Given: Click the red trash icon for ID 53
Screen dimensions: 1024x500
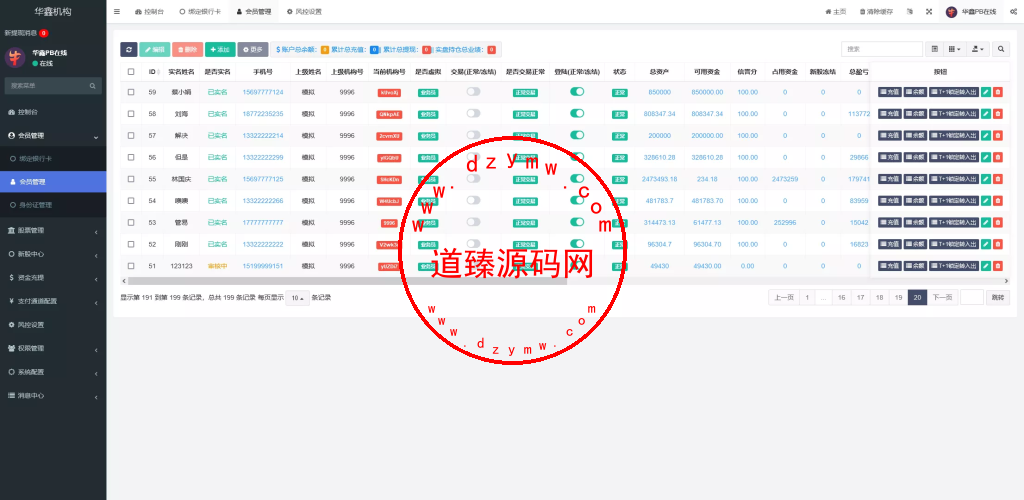Looking at the screenshot, I should point(998,223).
